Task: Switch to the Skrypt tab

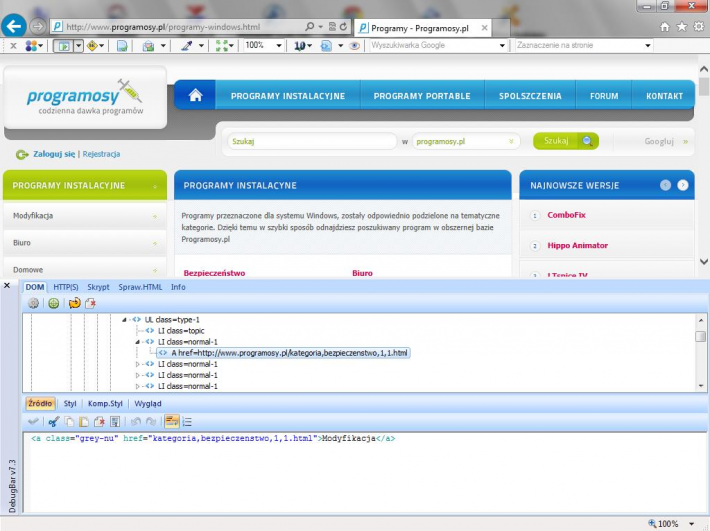Action: pos(98,287)
